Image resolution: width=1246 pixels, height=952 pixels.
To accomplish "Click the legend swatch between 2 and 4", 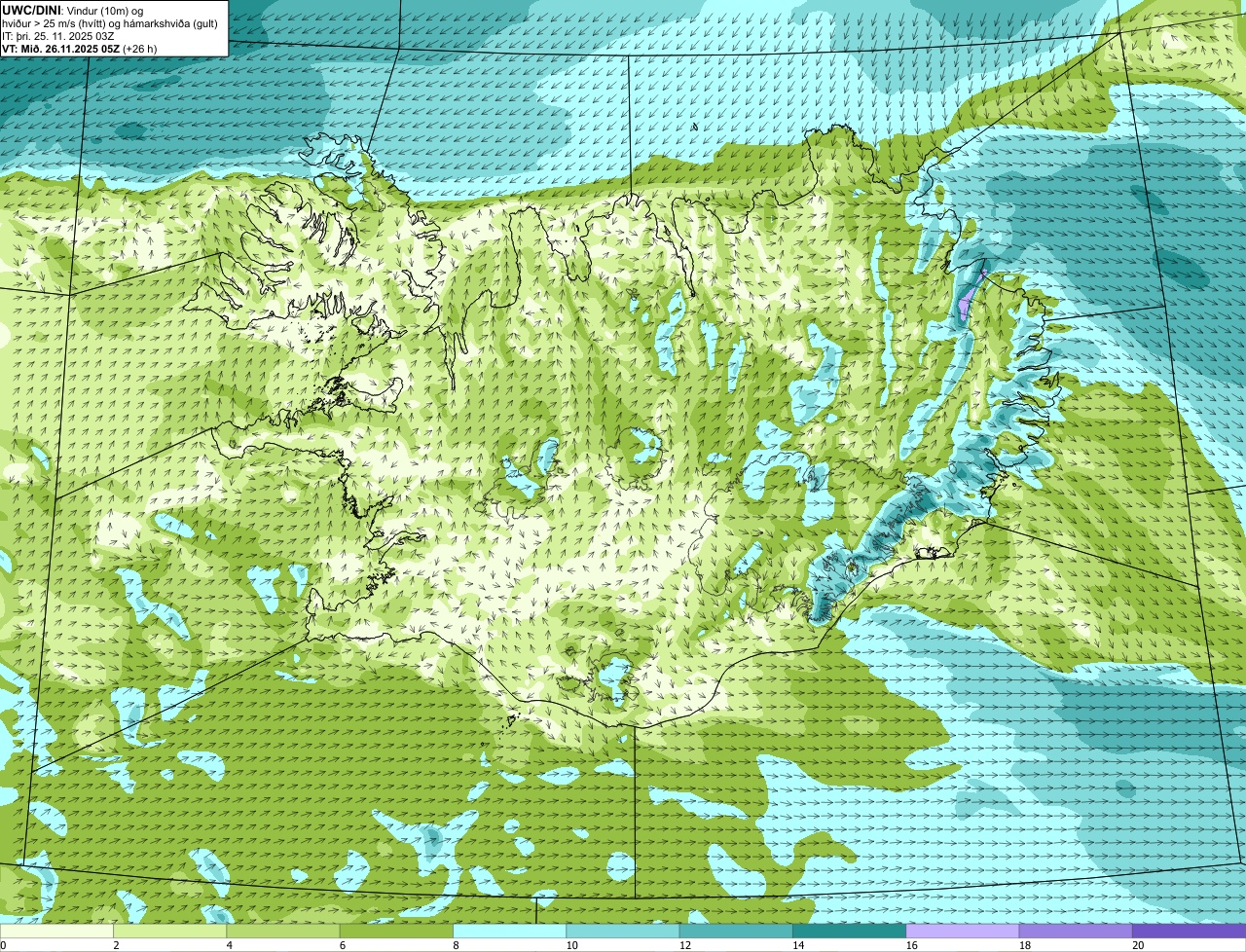I will pos(170,932).
